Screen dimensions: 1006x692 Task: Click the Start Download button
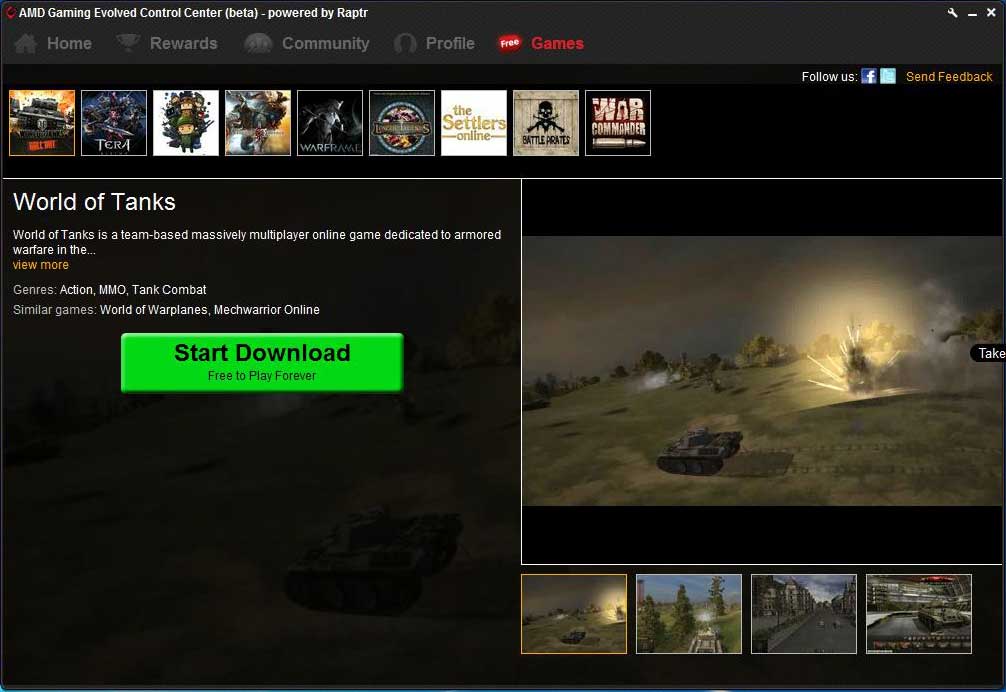[x=262, y=362]
